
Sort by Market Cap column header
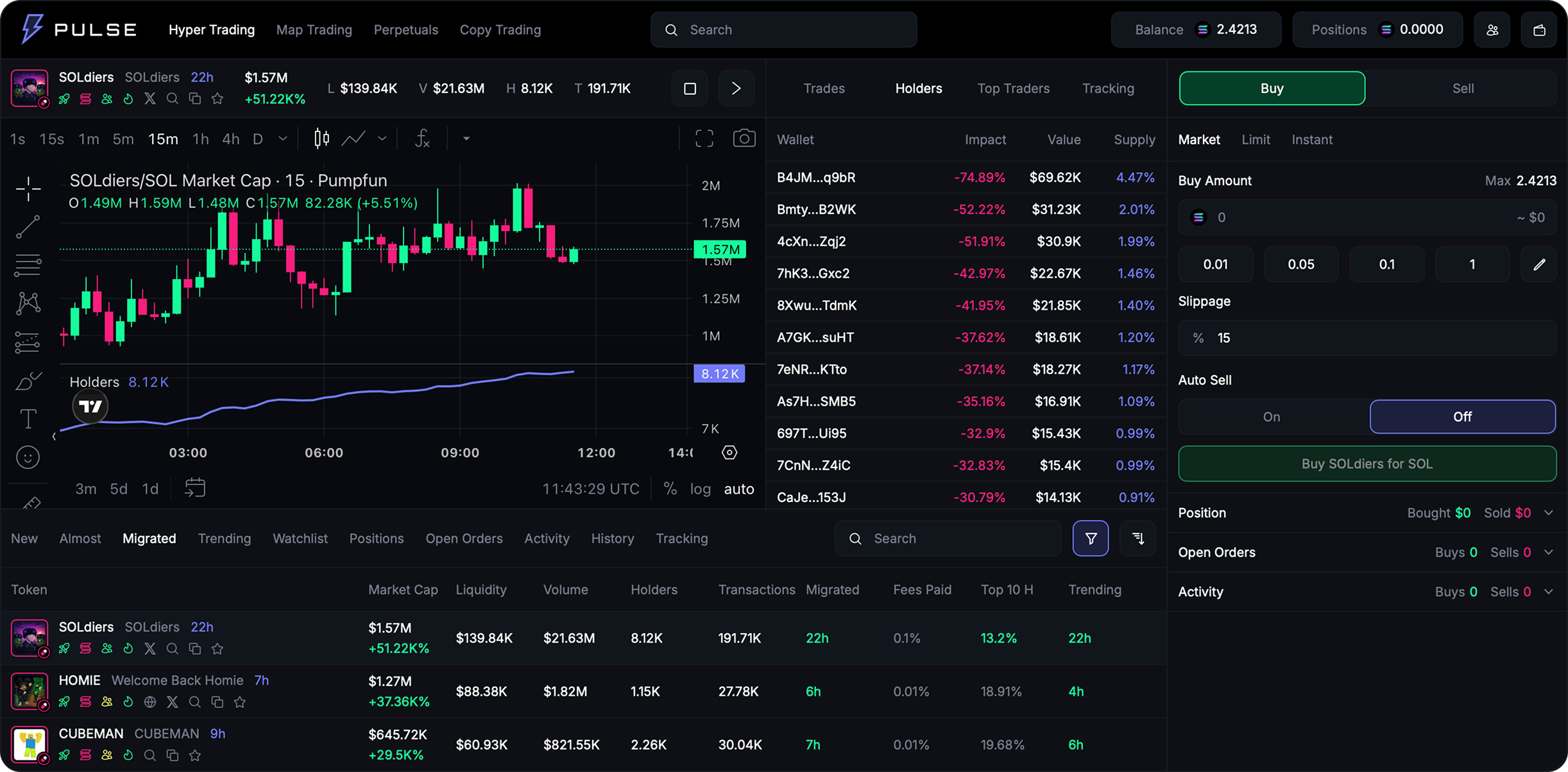pos(403,590)
